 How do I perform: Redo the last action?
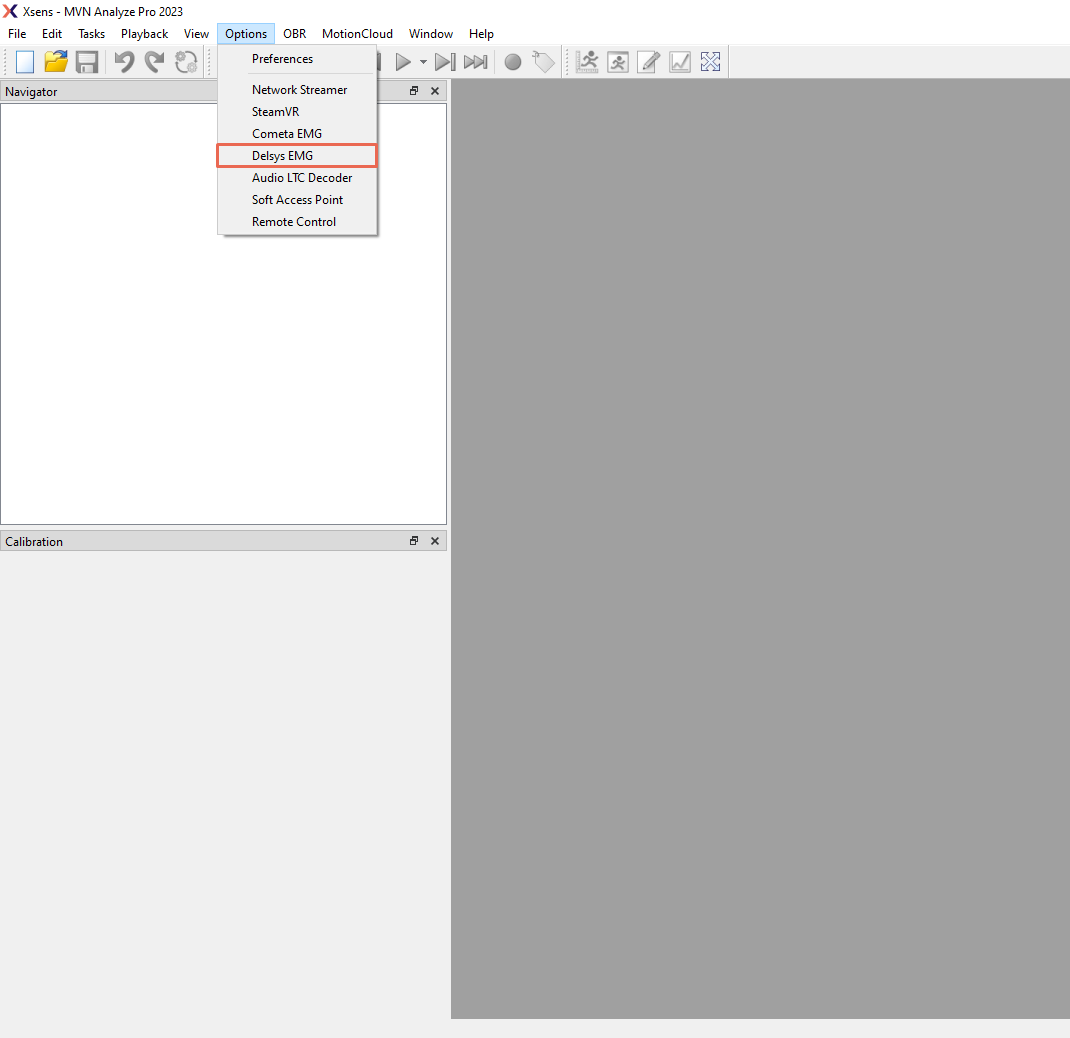(x=155, y=62)
